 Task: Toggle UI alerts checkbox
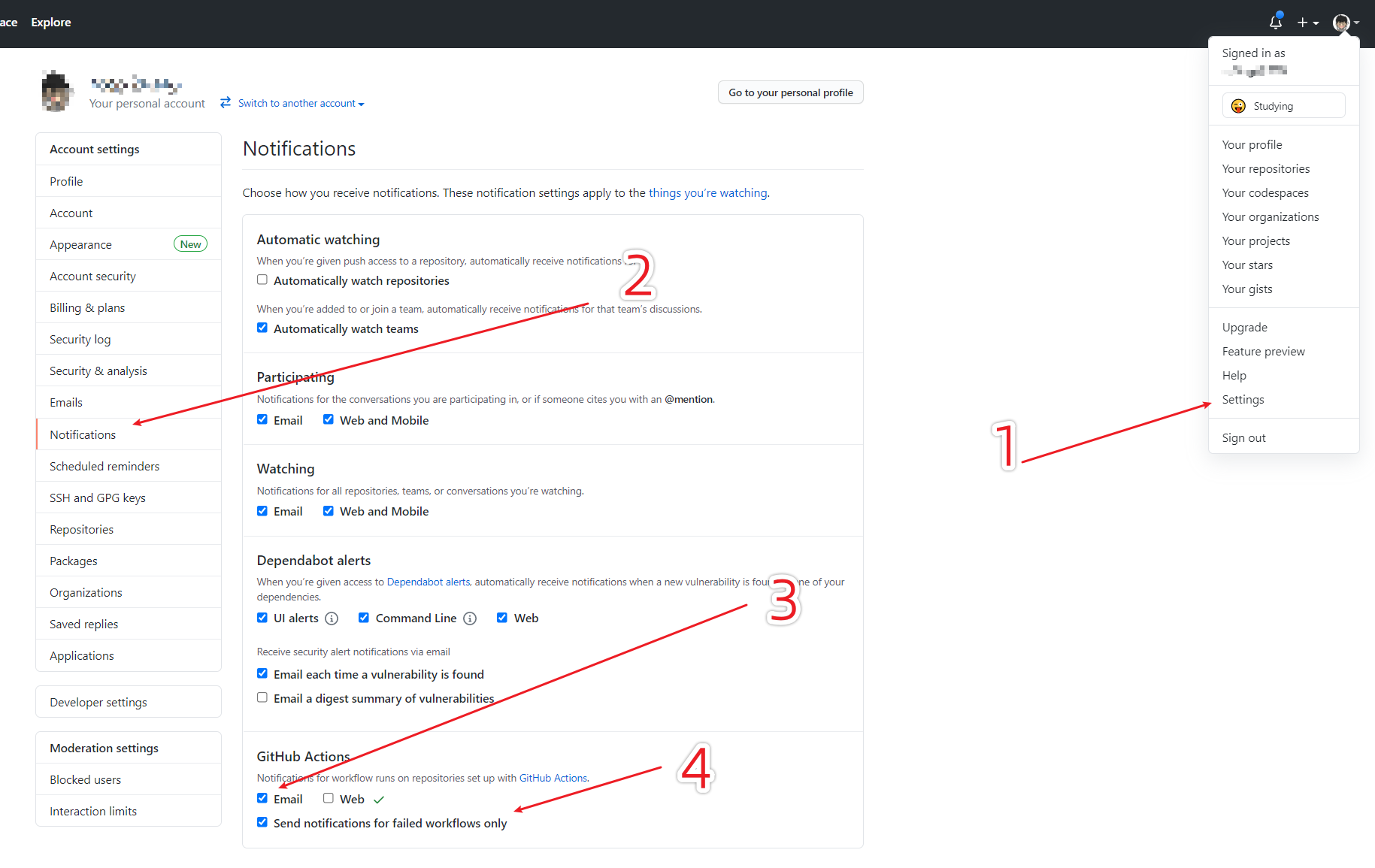262,618
